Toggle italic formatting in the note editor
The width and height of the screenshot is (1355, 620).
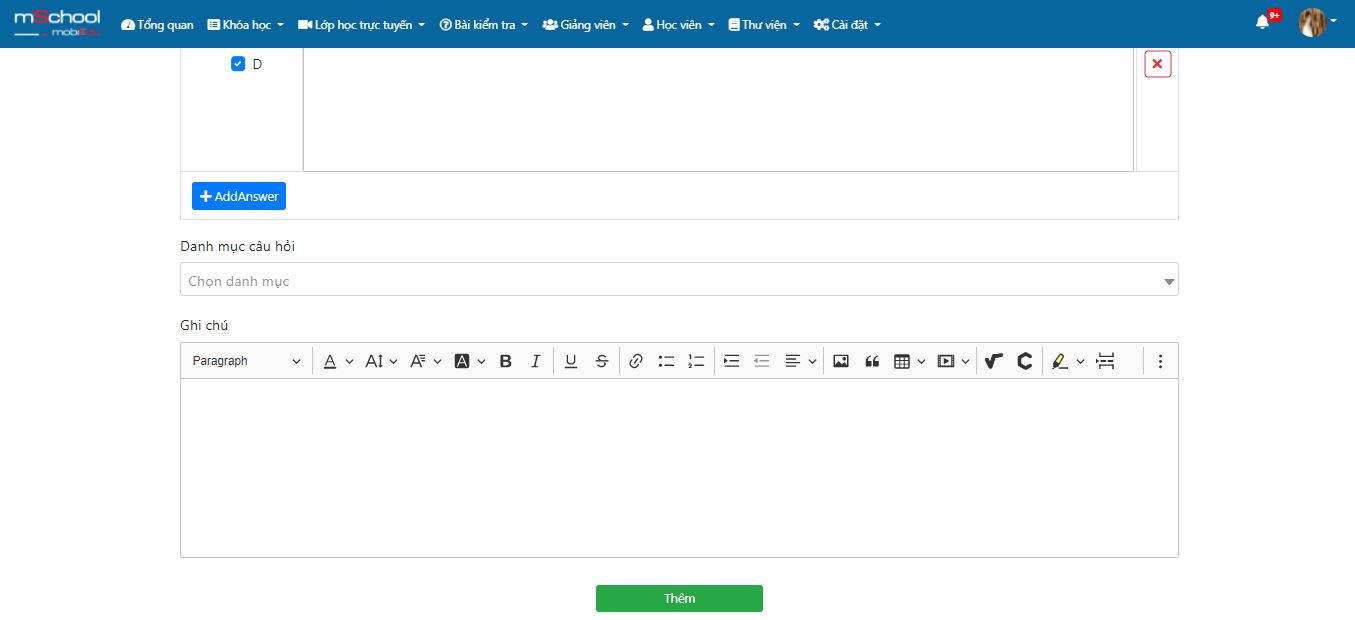click(535, 361)
